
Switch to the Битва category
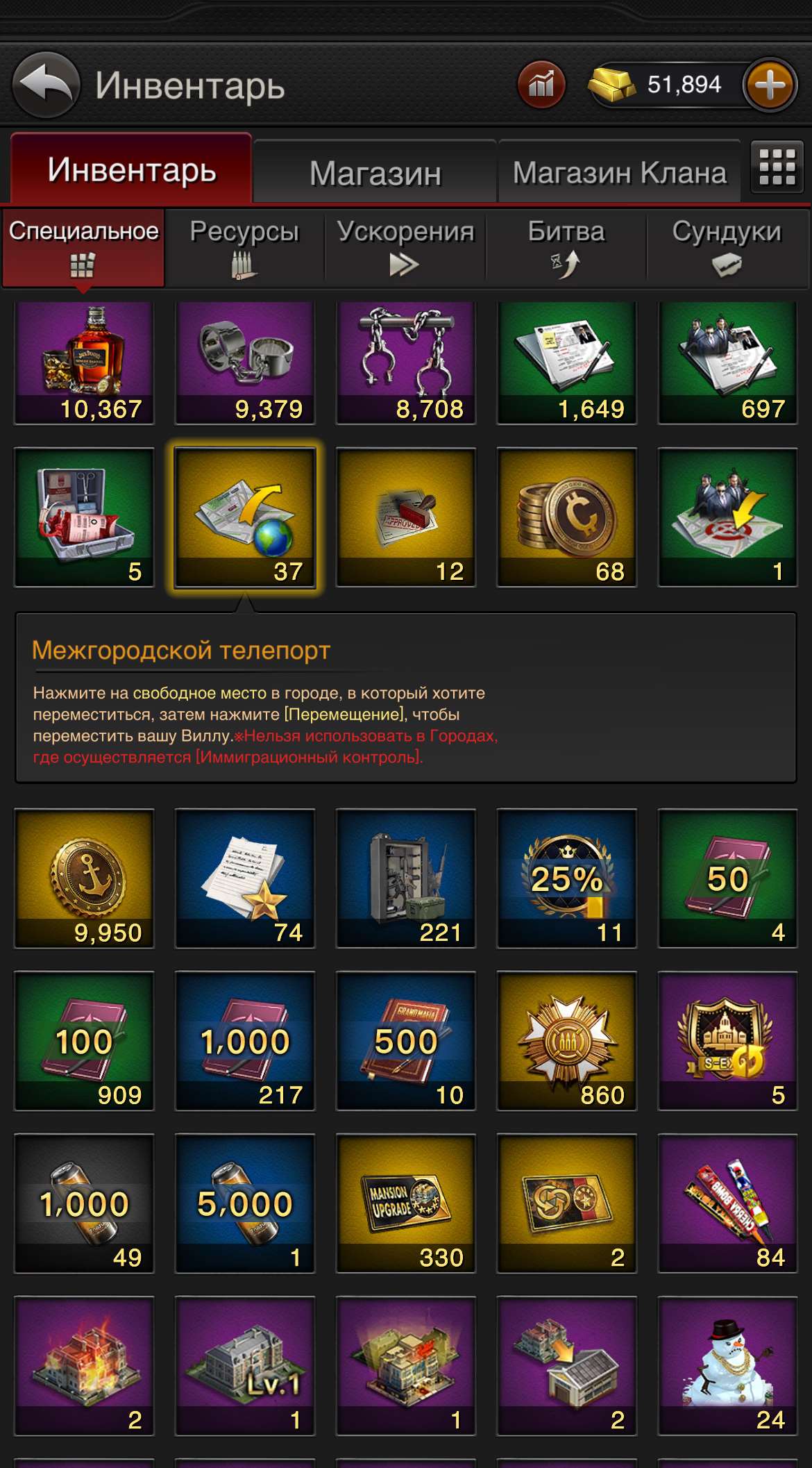pyautogui.click(x=566, y=248)
